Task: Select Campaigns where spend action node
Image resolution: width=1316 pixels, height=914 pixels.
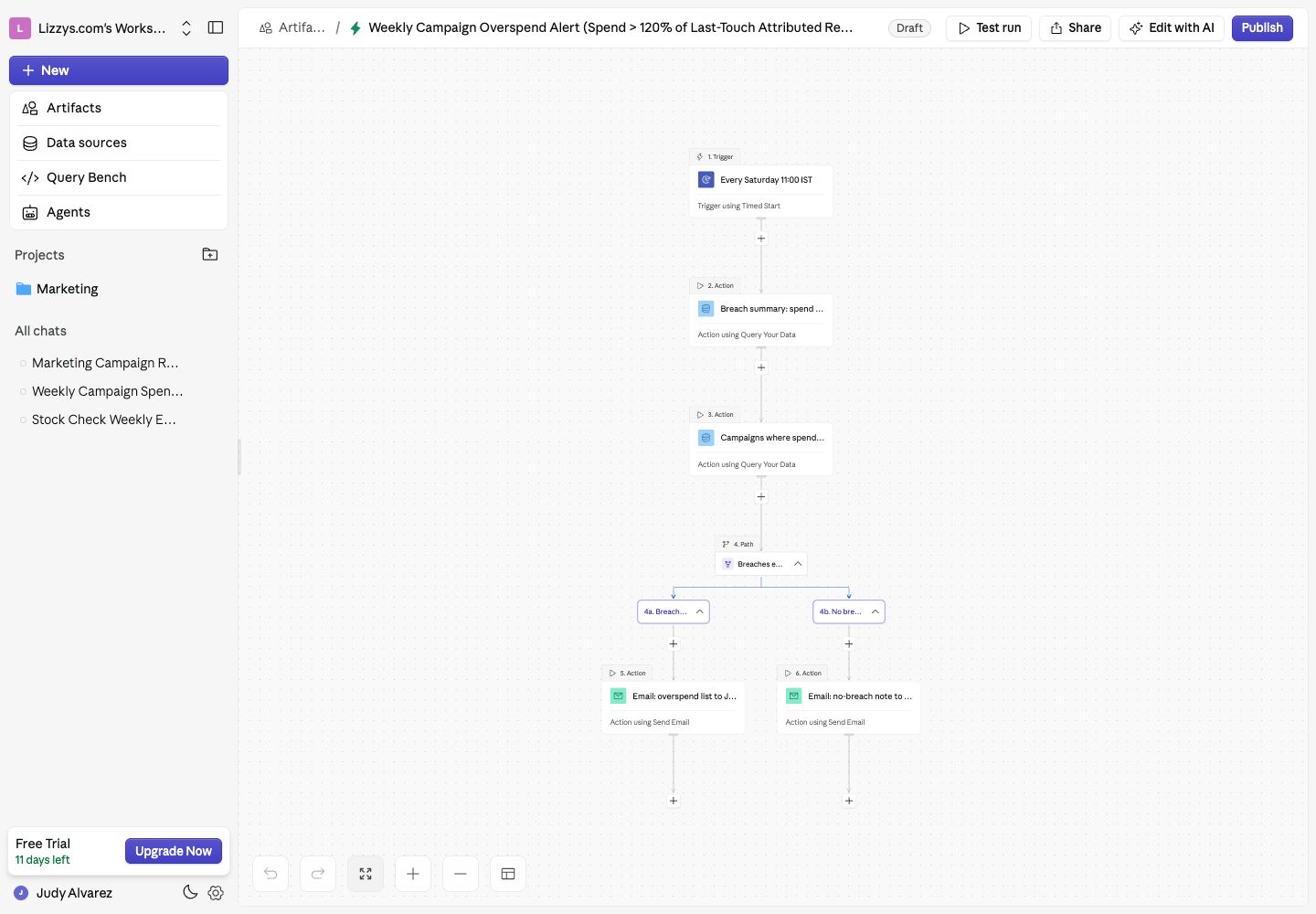Action: click(x=761, y=449)
